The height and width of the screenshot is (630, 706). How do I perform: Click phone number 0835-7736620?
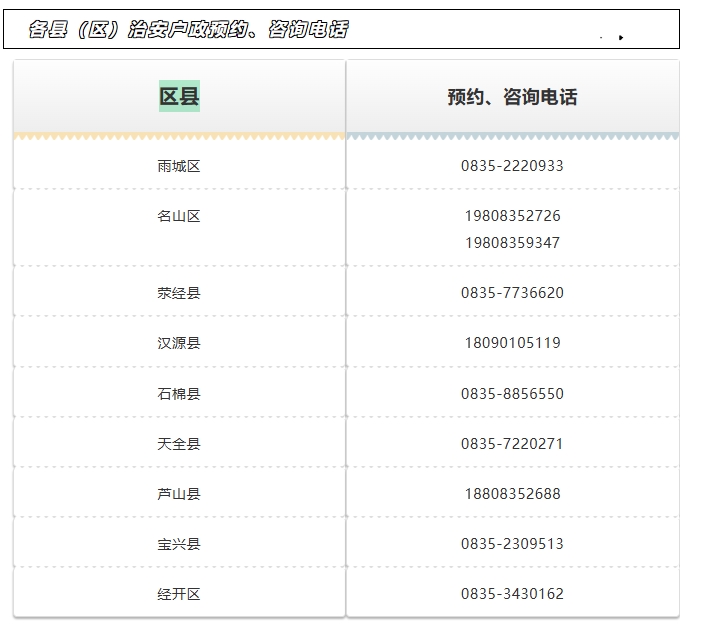point(512,293)
